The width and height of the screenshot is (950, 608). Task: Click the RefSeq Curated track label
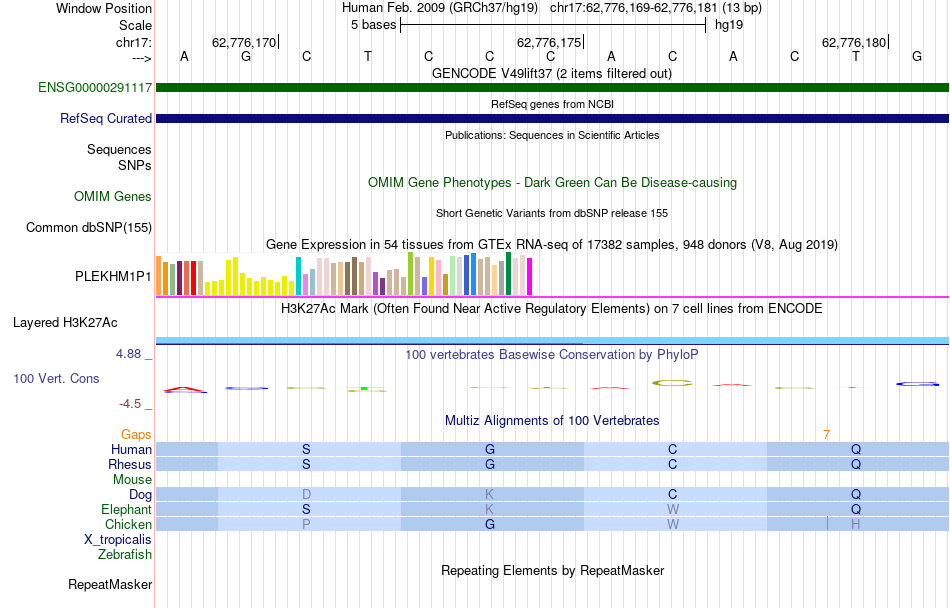coord(106,119)
